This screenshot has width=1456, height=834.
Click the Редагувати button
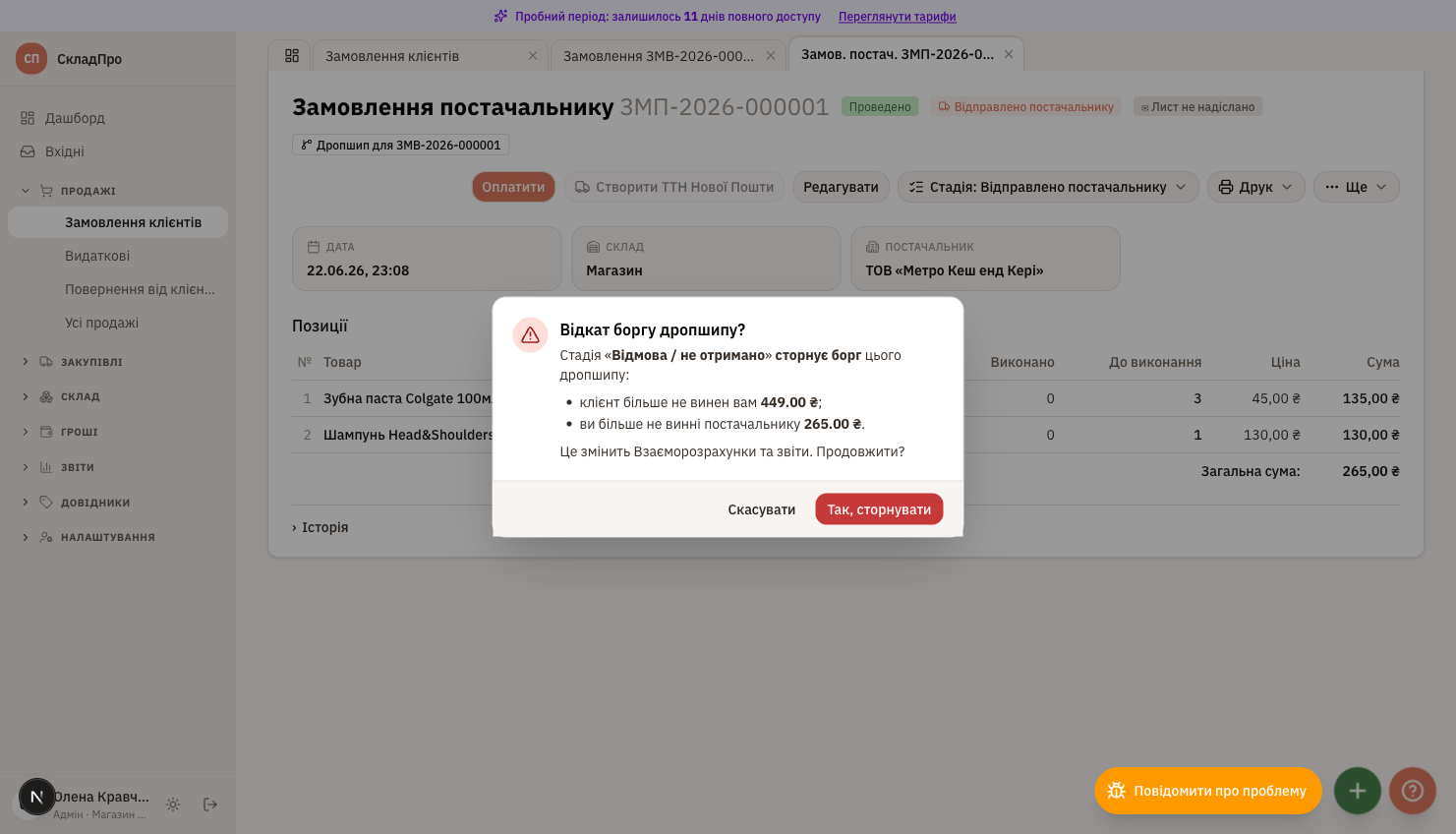point(841,187)
